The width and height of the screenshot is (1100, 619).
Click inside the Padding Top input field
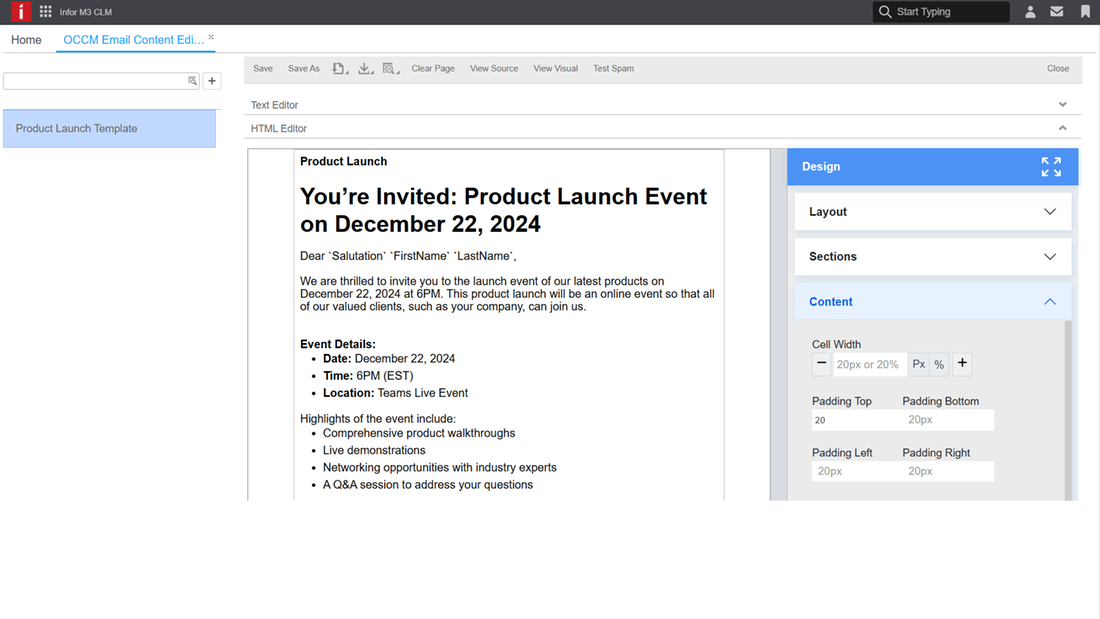[x=854, y=420]
